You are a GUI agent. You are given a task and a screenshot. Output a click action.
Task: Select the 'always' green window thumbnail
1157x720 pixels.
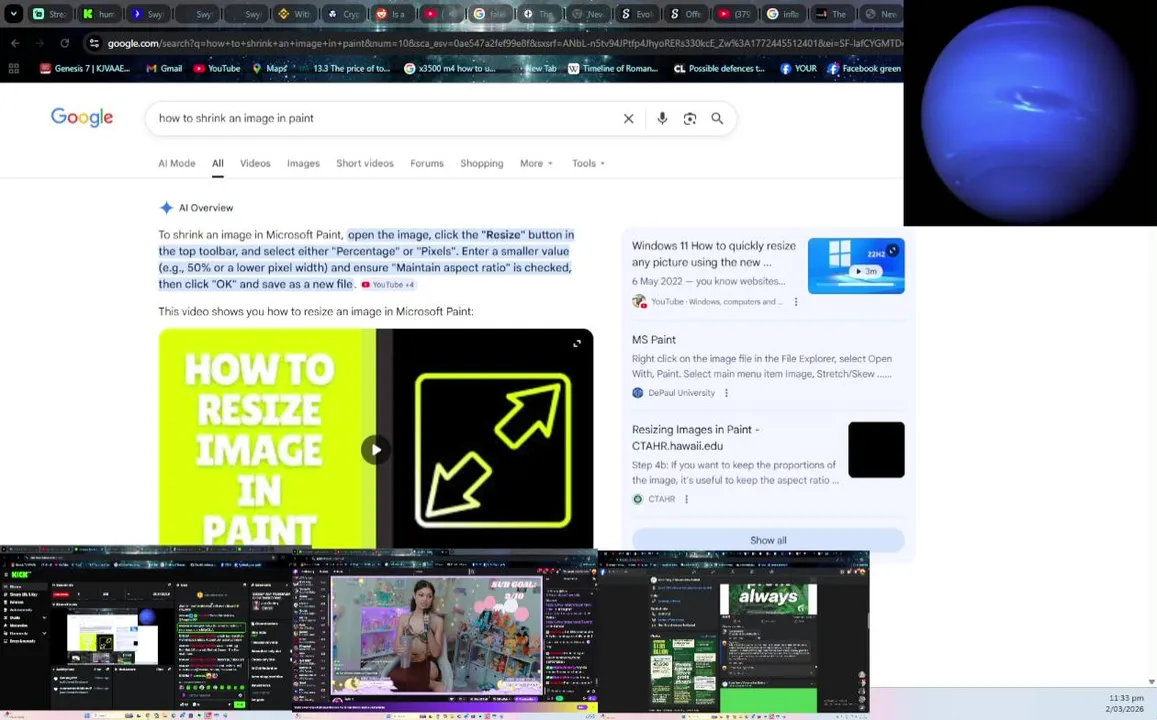click(x=733, y=633)
